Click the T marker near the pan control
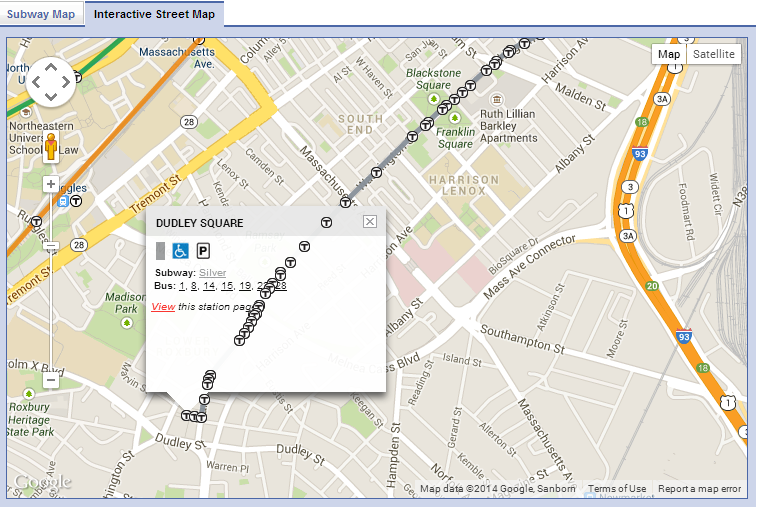The height and width of the screenshot is (509, 757). click(77, 76)
